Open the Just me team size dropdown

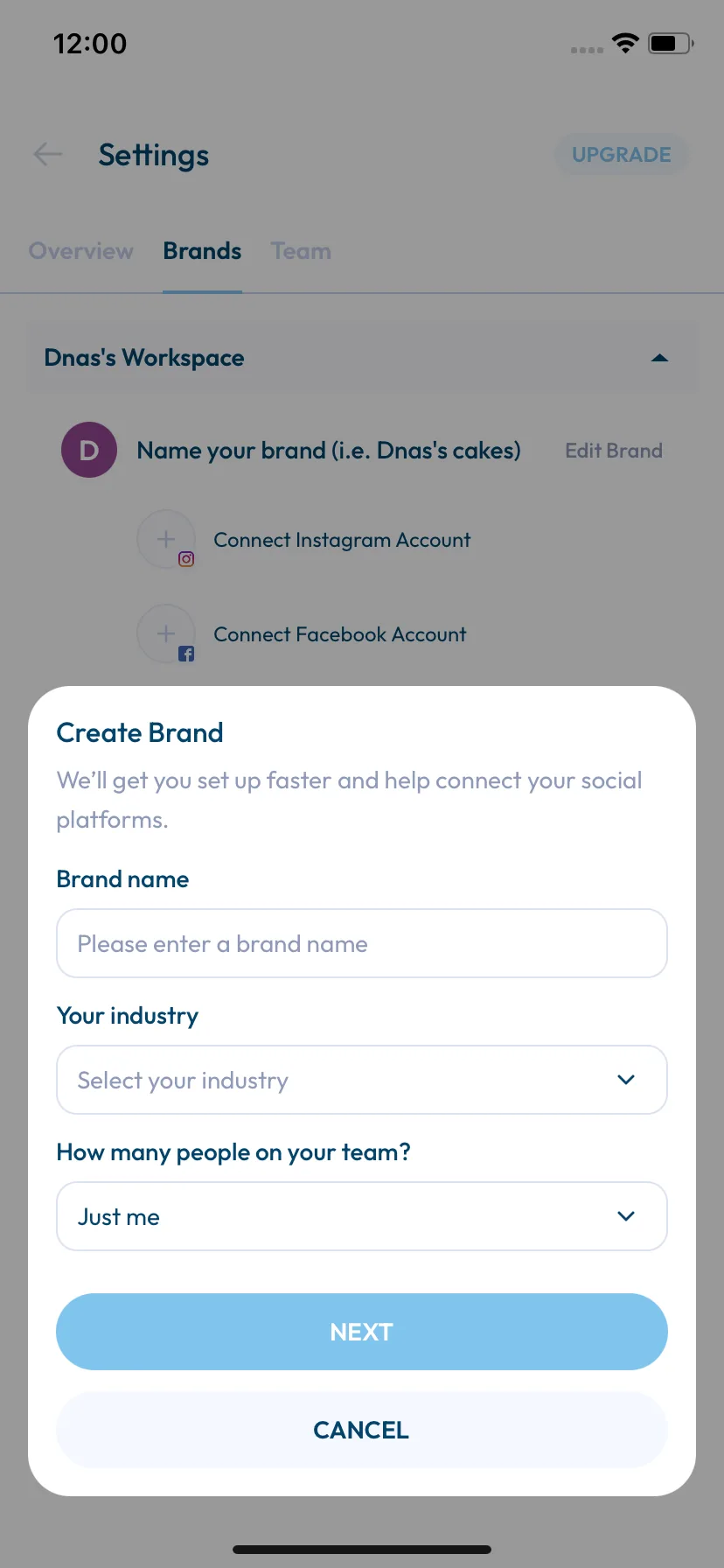coord(362,1216)
